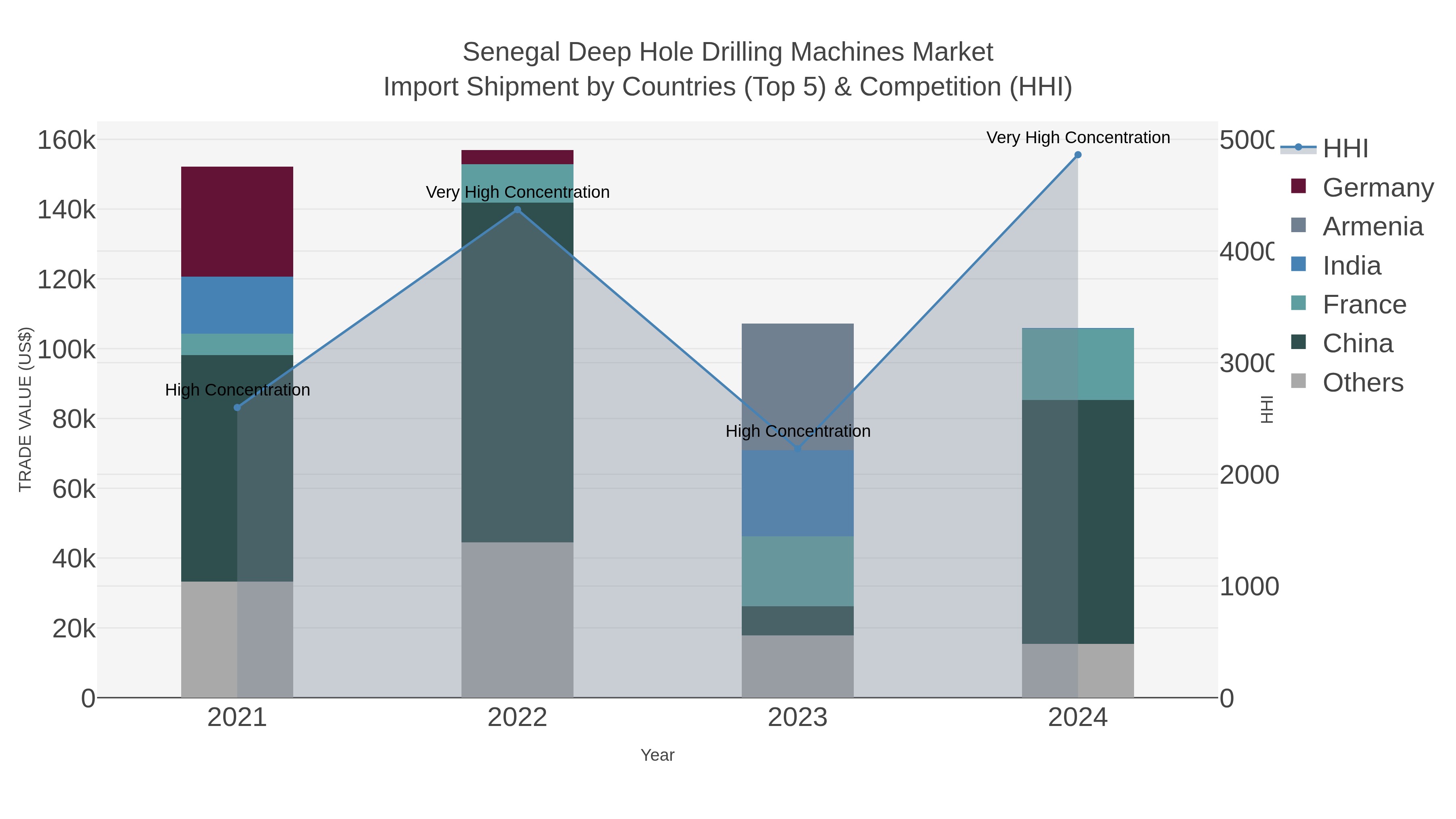Click the 160k y-axis tick label

[x=66, y=140]
